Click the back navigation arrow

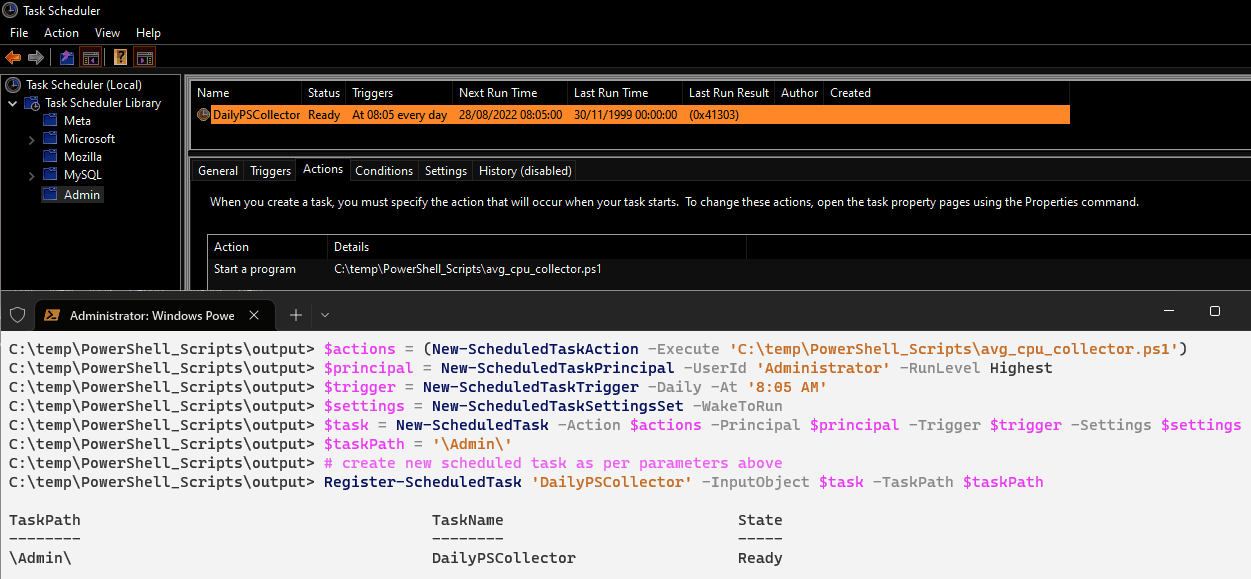pos(13,57)
